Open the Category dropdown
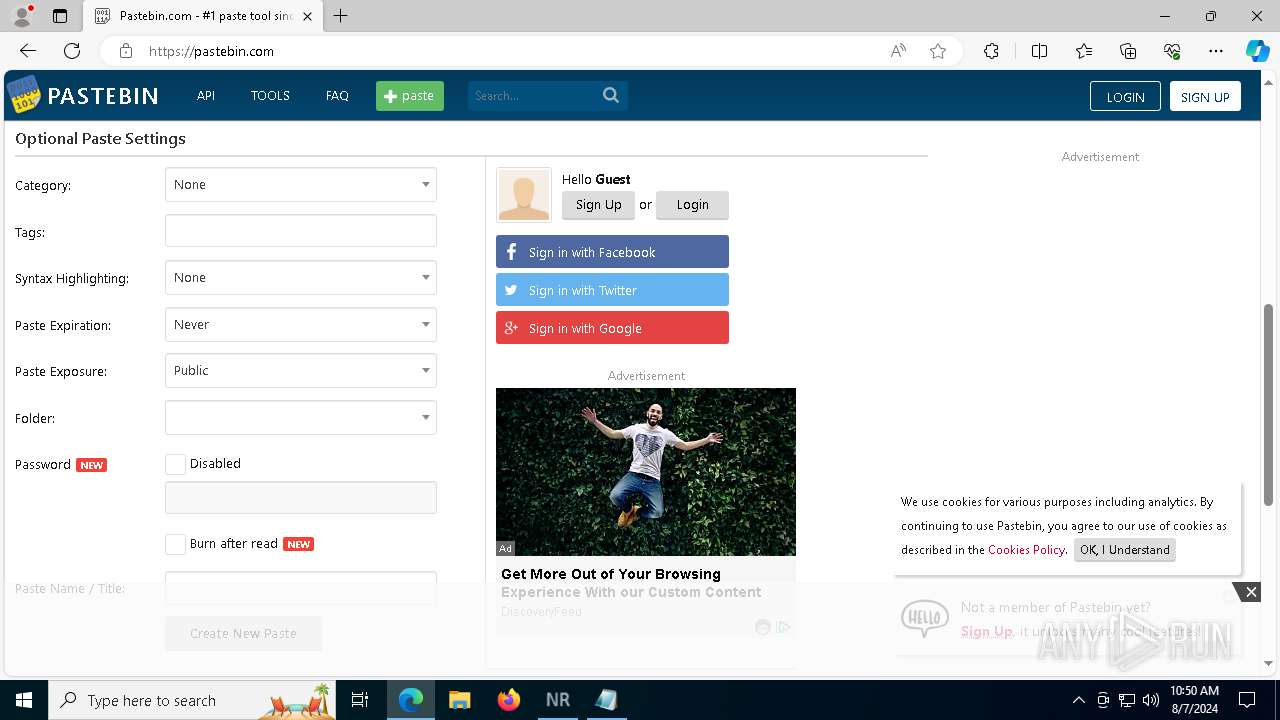This screenshot has width=1280, height=720. click(301, 184)
